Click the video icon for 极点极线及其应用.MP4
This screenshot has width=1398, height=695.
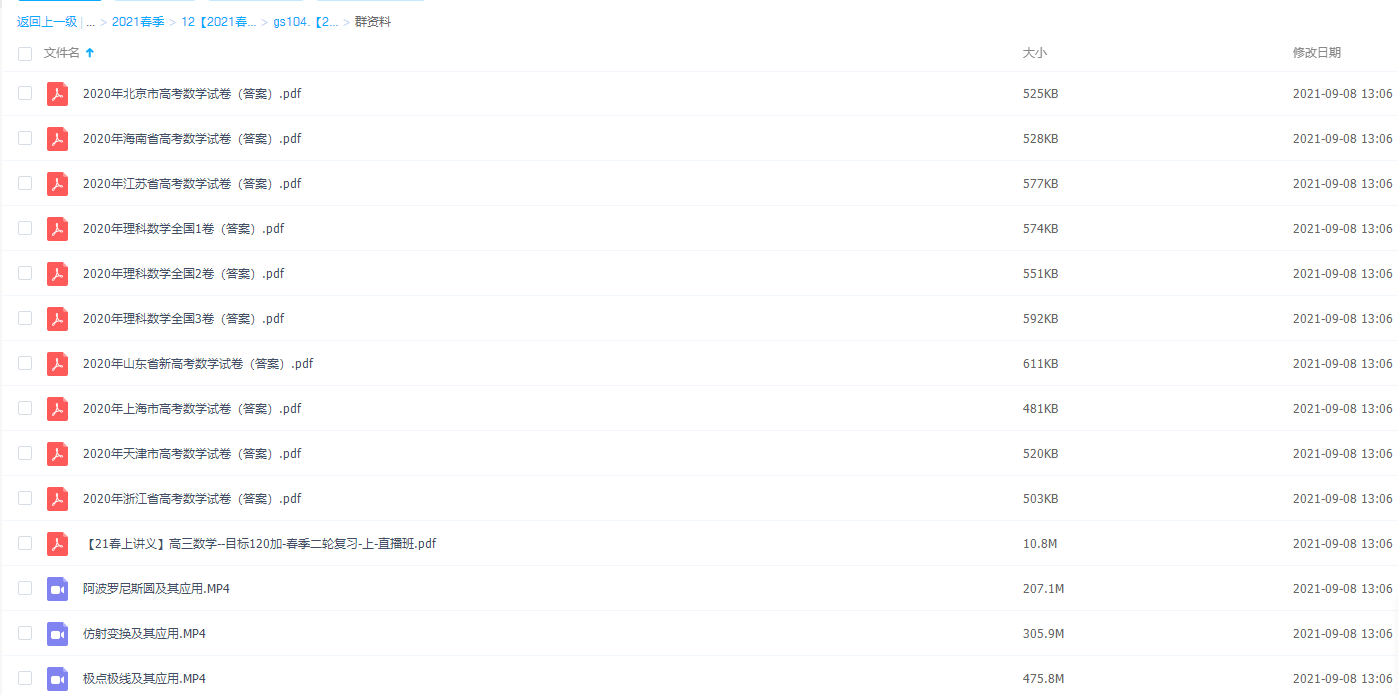(x=57, y=678)
